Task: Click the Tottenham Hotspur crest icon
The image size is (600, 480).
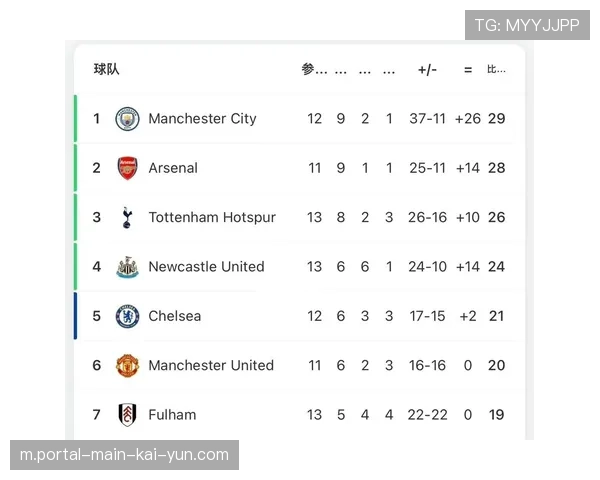Action: point(127,217)
